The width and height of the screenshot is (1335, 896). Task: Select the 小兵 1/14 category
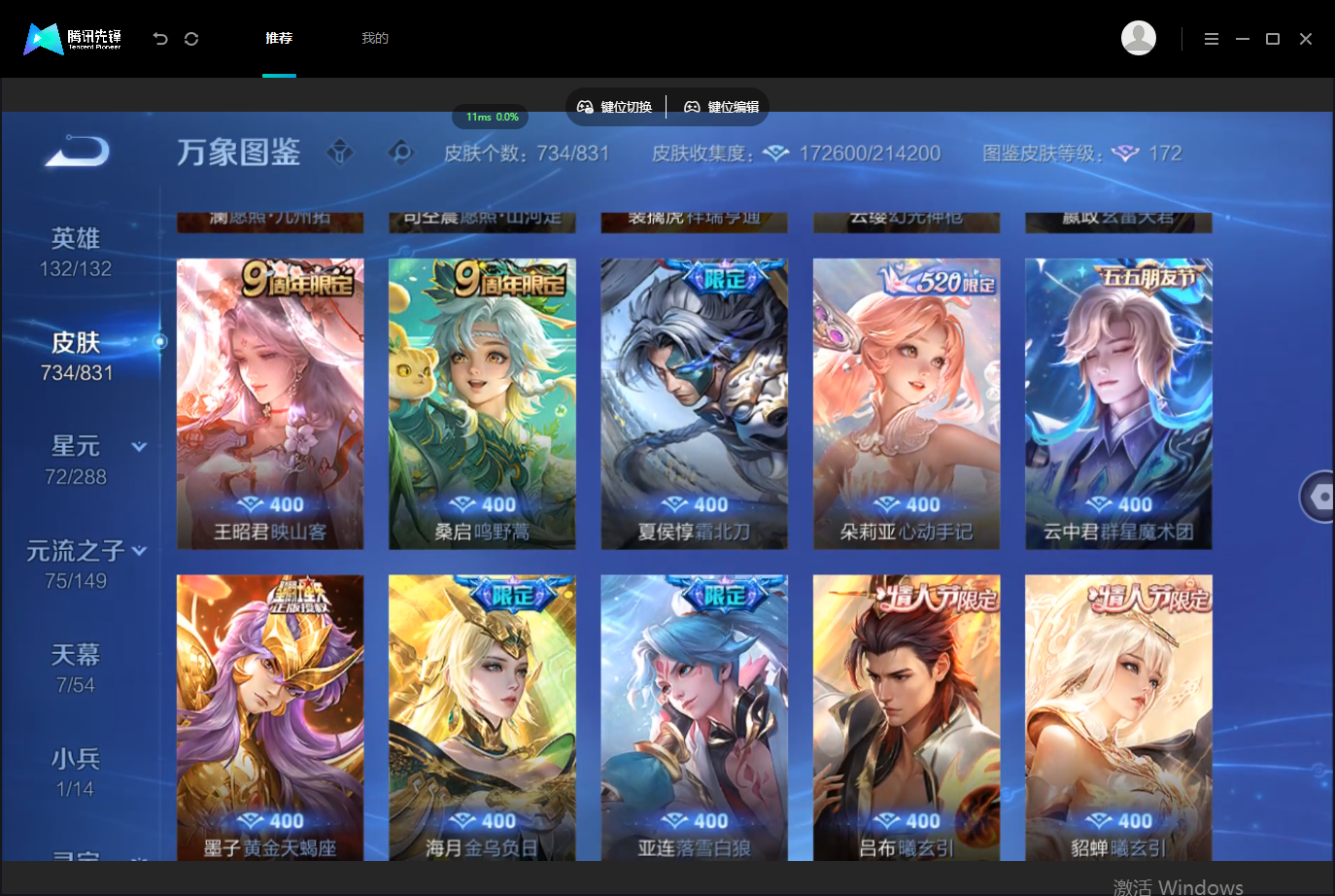(76, 773)
